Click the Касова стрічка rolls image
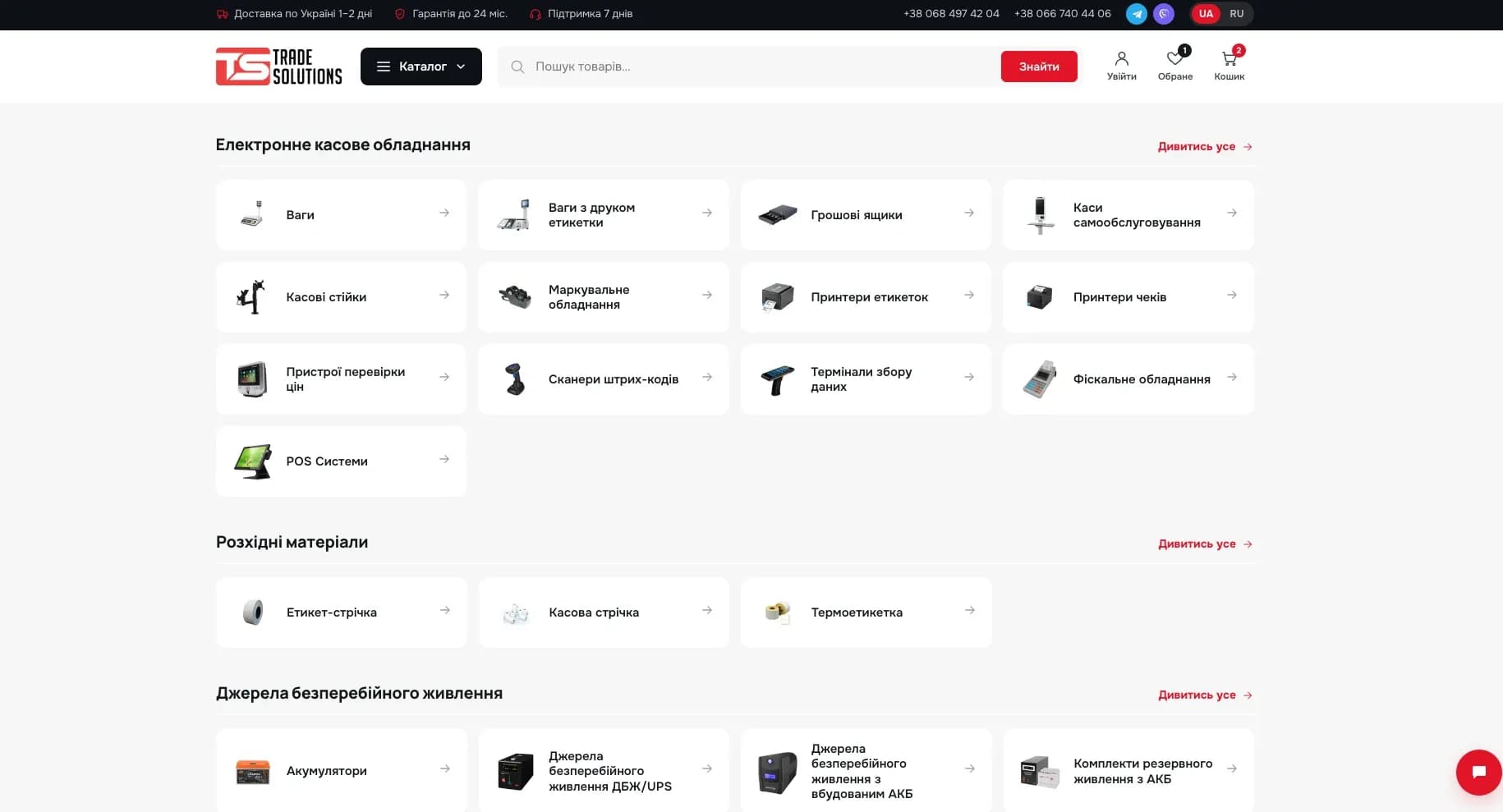 [515, 612]
